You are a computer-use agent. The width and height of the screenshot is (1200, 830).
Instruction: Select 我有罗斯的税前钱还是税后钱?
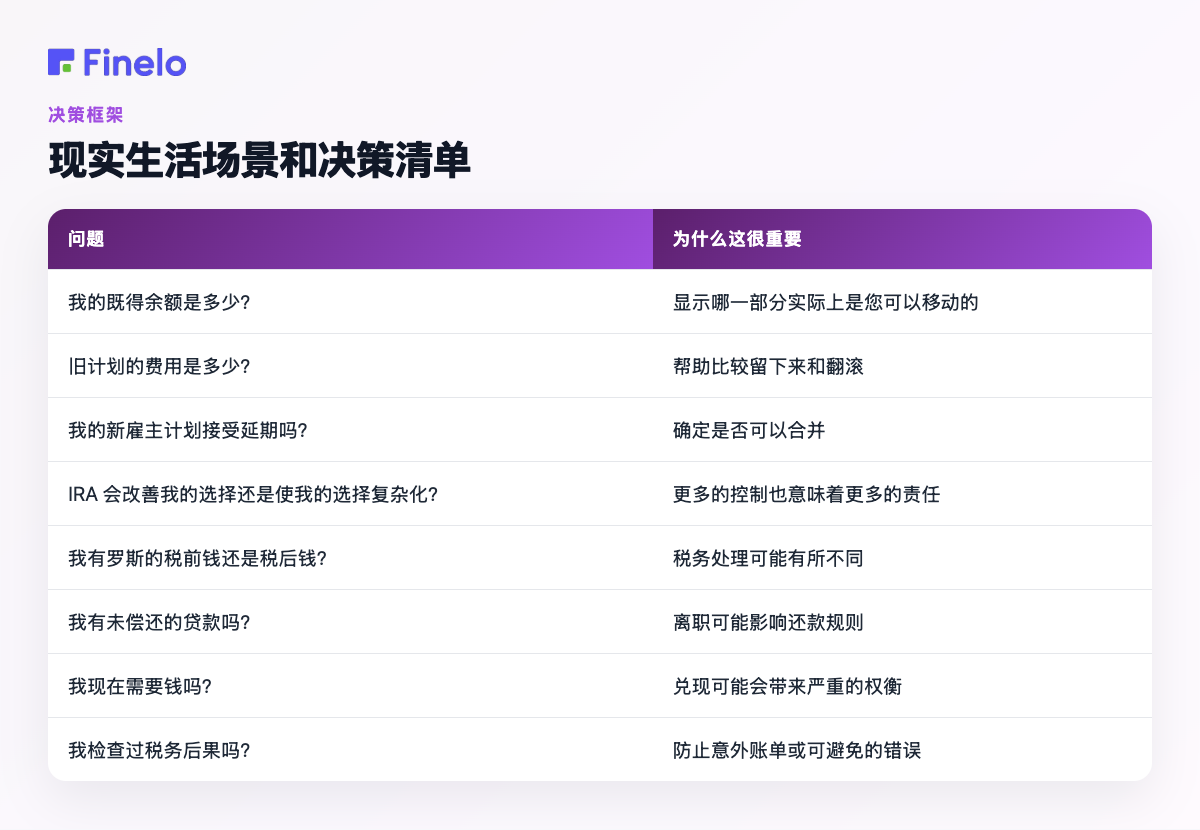(x=350, y=558)
